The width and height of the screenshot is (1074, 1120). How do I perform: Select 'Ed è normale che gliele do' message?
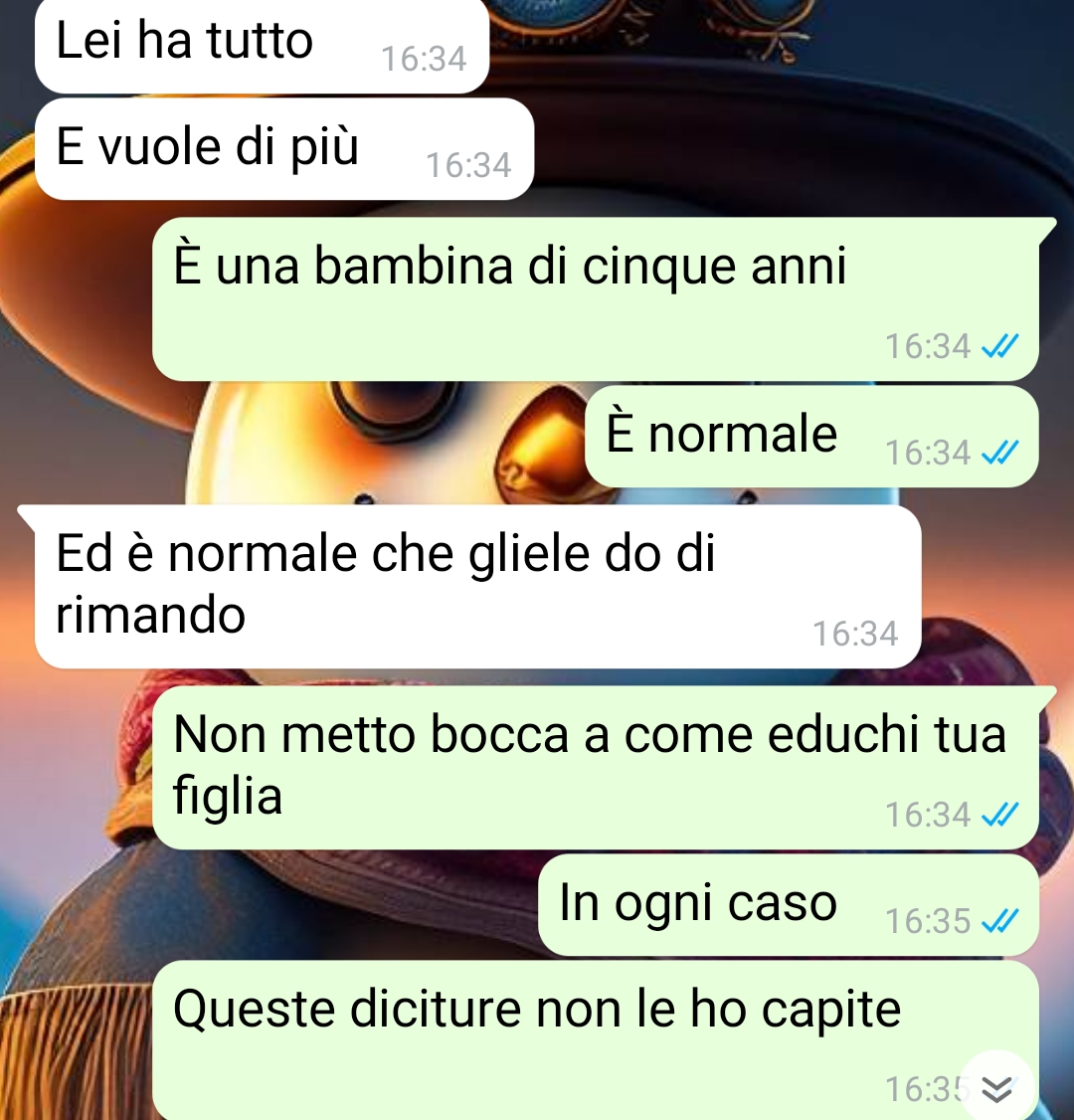pos(477,587)
